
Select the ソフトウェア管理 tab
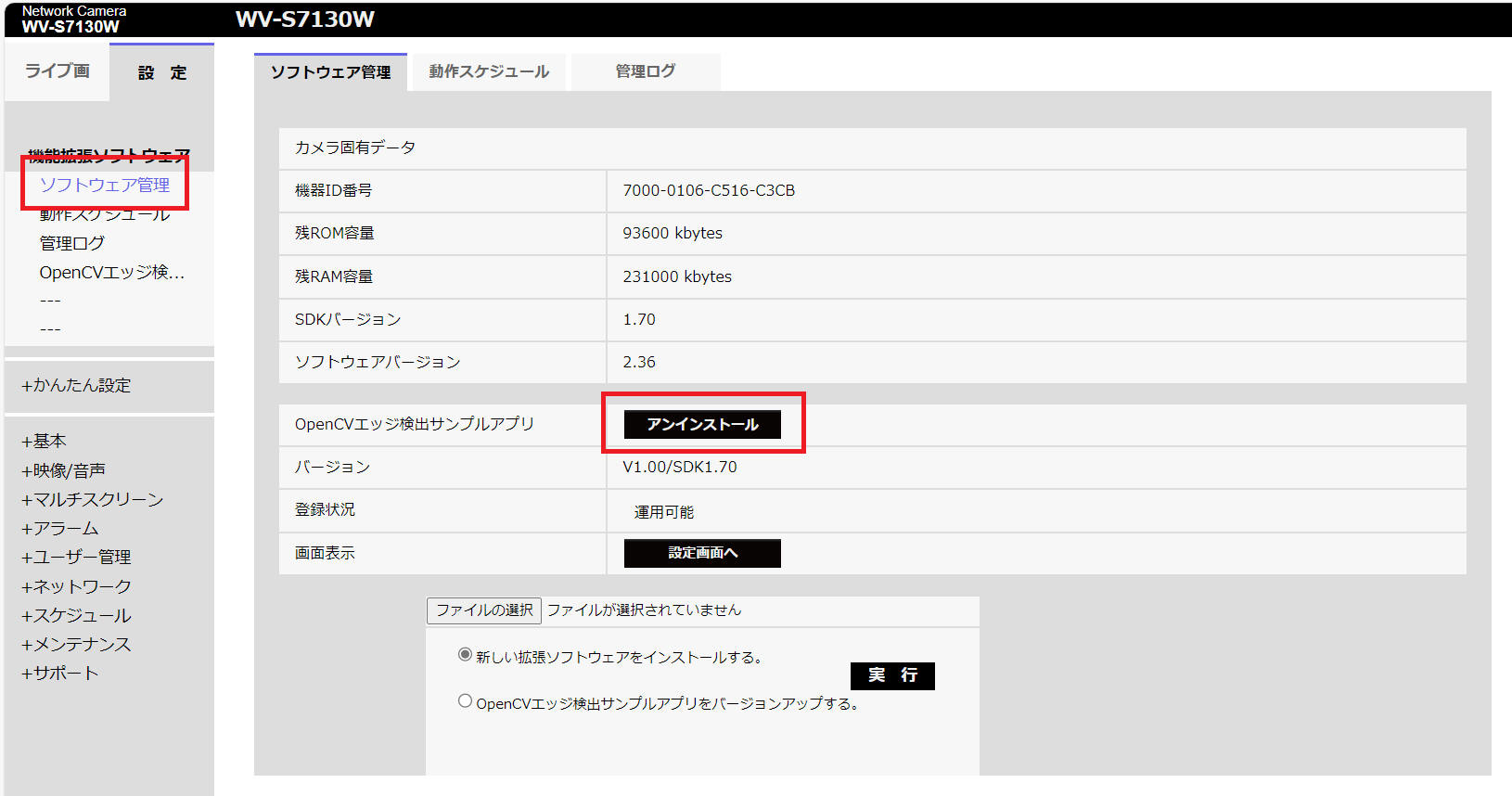point(330,71)
